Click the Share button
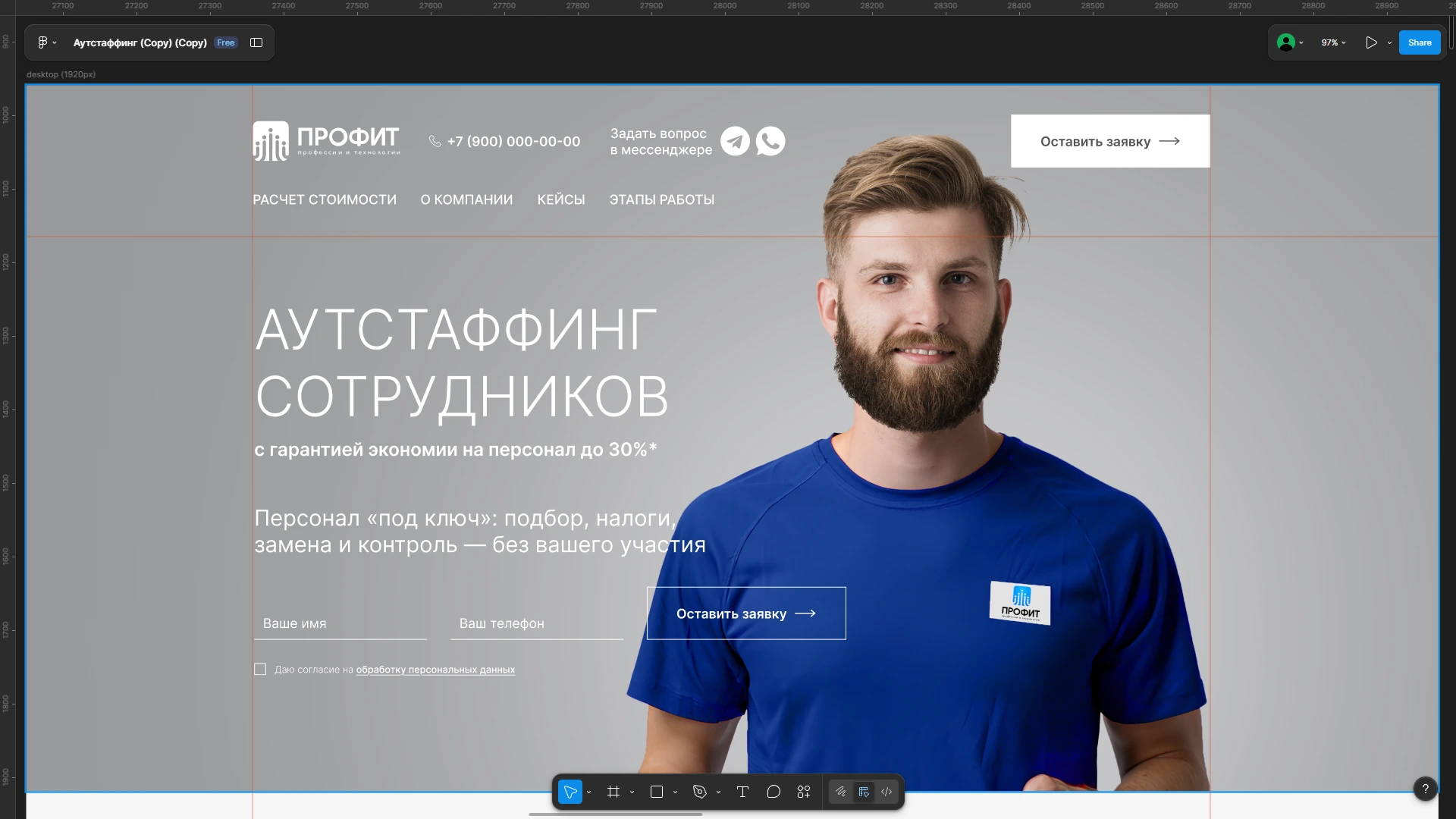The height and width of the screenshot is (819, 1456). pos(1419,42)
